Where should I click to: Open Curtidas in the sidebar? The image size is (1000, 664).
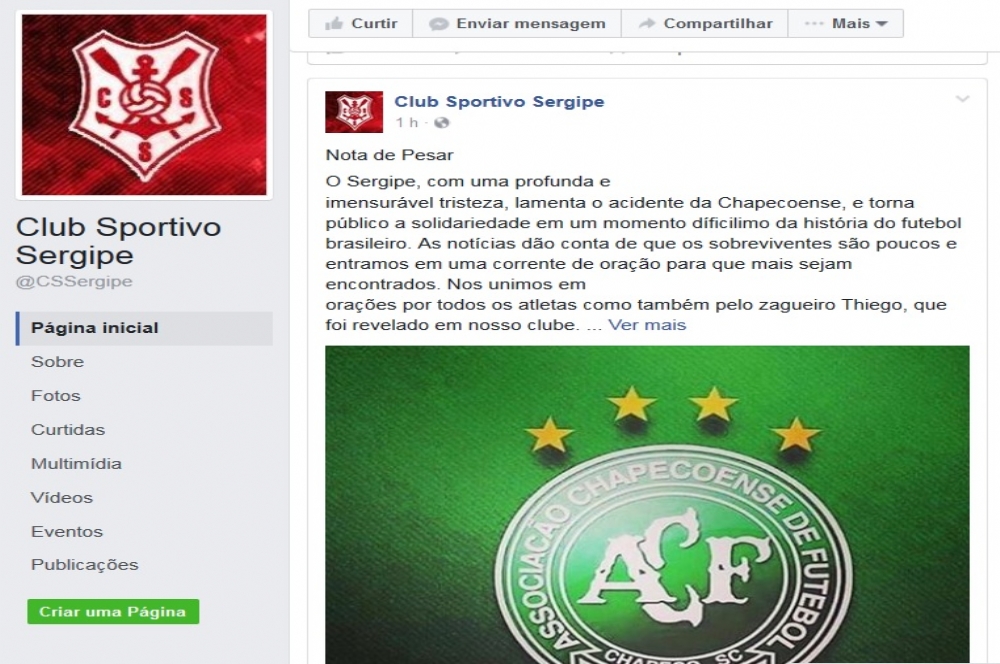pos(68,429)
